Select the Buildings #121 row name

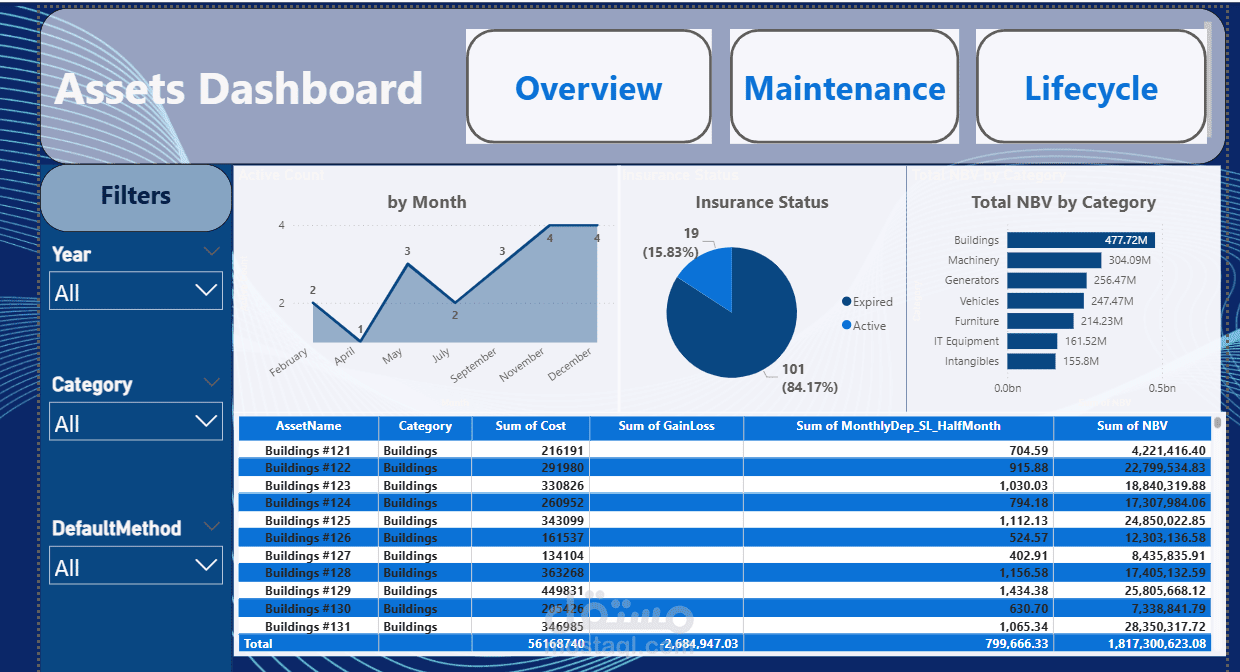pos(308,451)
